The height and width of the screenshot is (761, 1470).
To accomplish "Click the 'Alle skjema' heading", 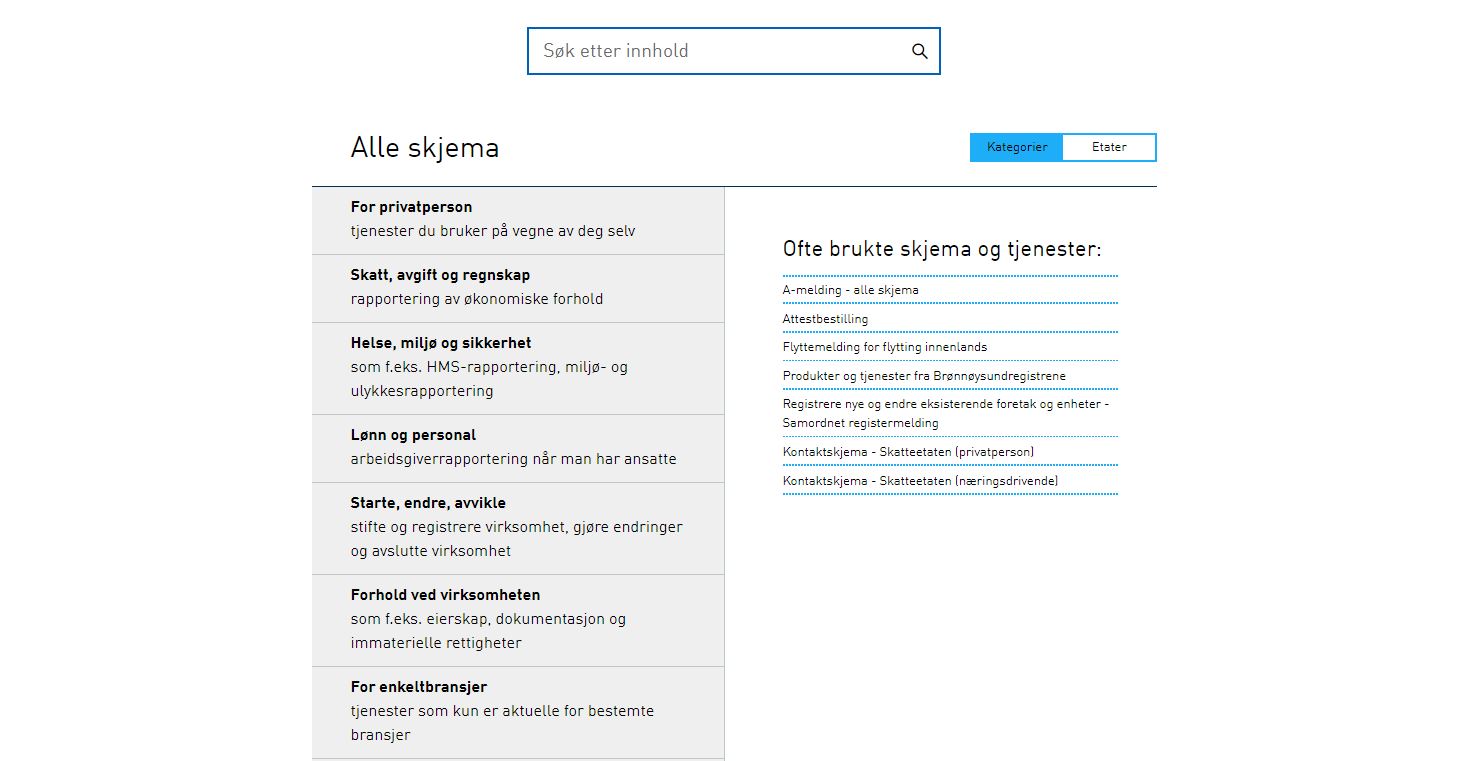I will pyautogui.click(x=424, y=148).
